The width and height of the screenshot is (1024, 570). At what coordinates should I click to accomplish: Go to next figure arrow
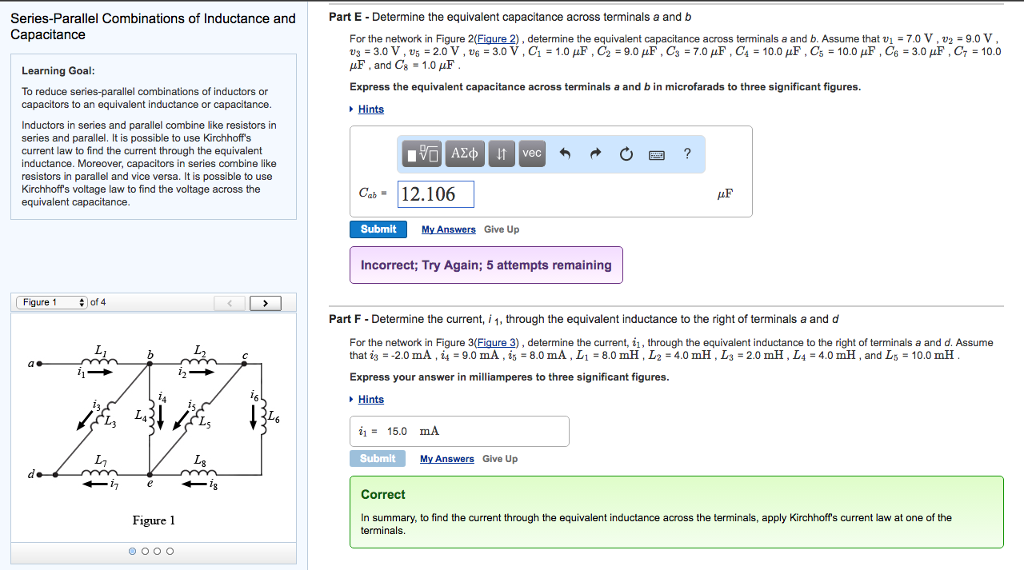click(x=265, y=303)
